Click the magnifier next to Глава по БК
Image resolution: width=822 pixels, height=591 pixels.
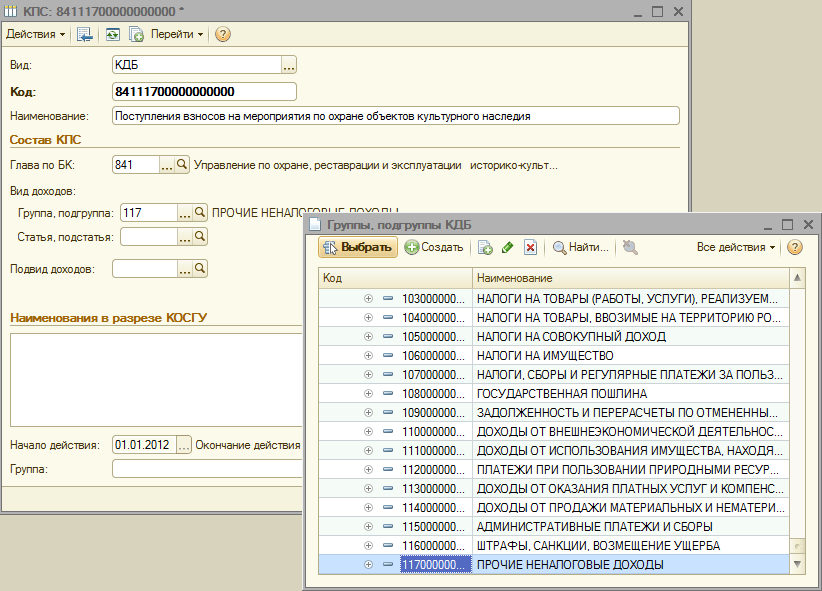tap(182, 164)
